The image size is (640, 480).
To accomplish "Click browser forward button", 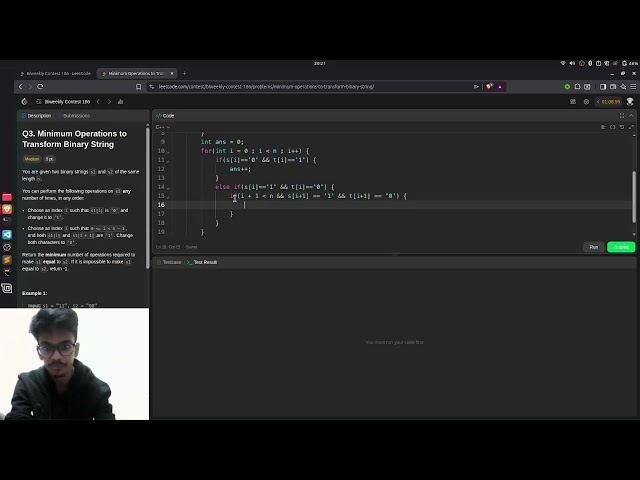I will (x=30, y=87).
